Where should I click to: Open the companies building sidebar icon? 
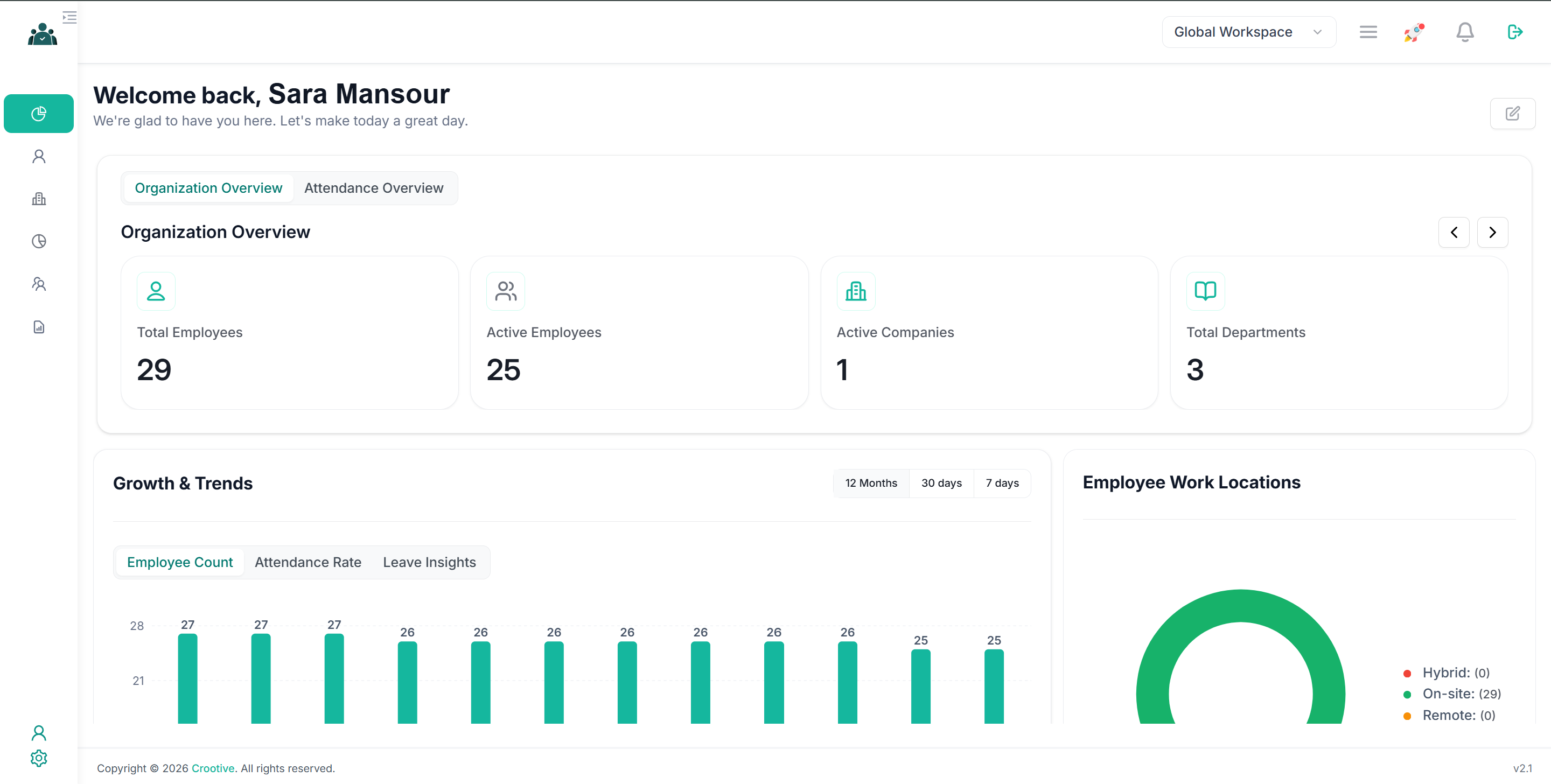pos(39,199)
